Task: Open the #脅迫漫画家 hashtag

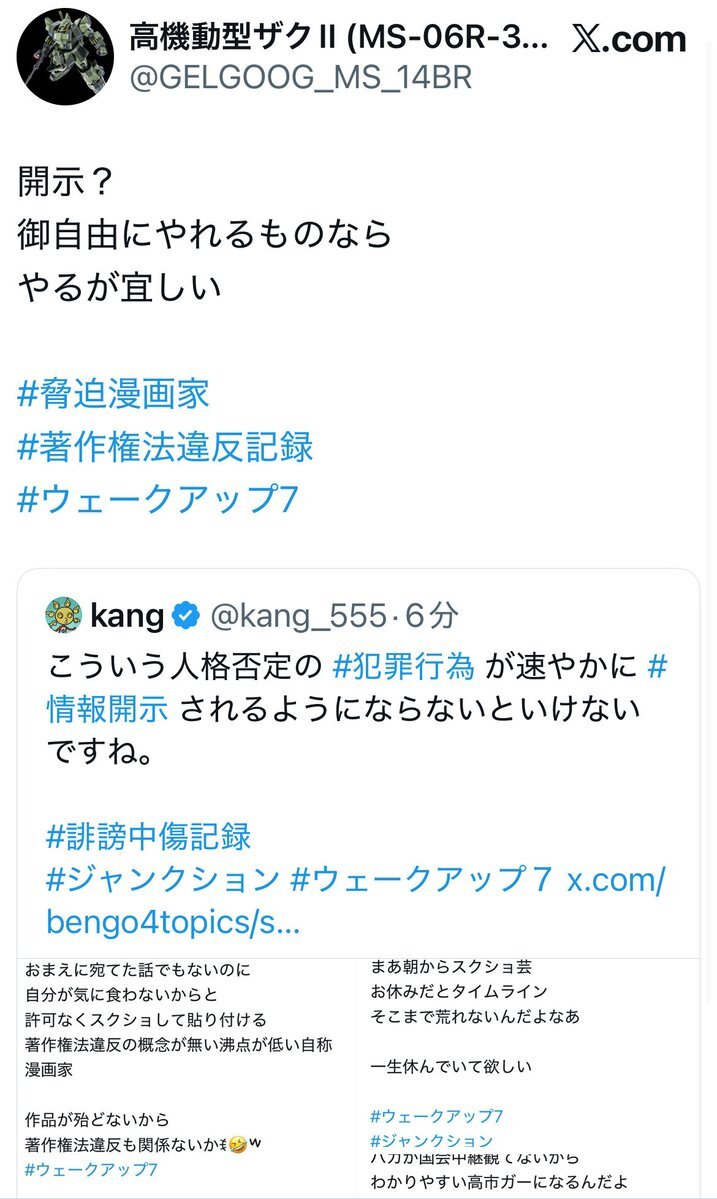Action: pos(114,393)
